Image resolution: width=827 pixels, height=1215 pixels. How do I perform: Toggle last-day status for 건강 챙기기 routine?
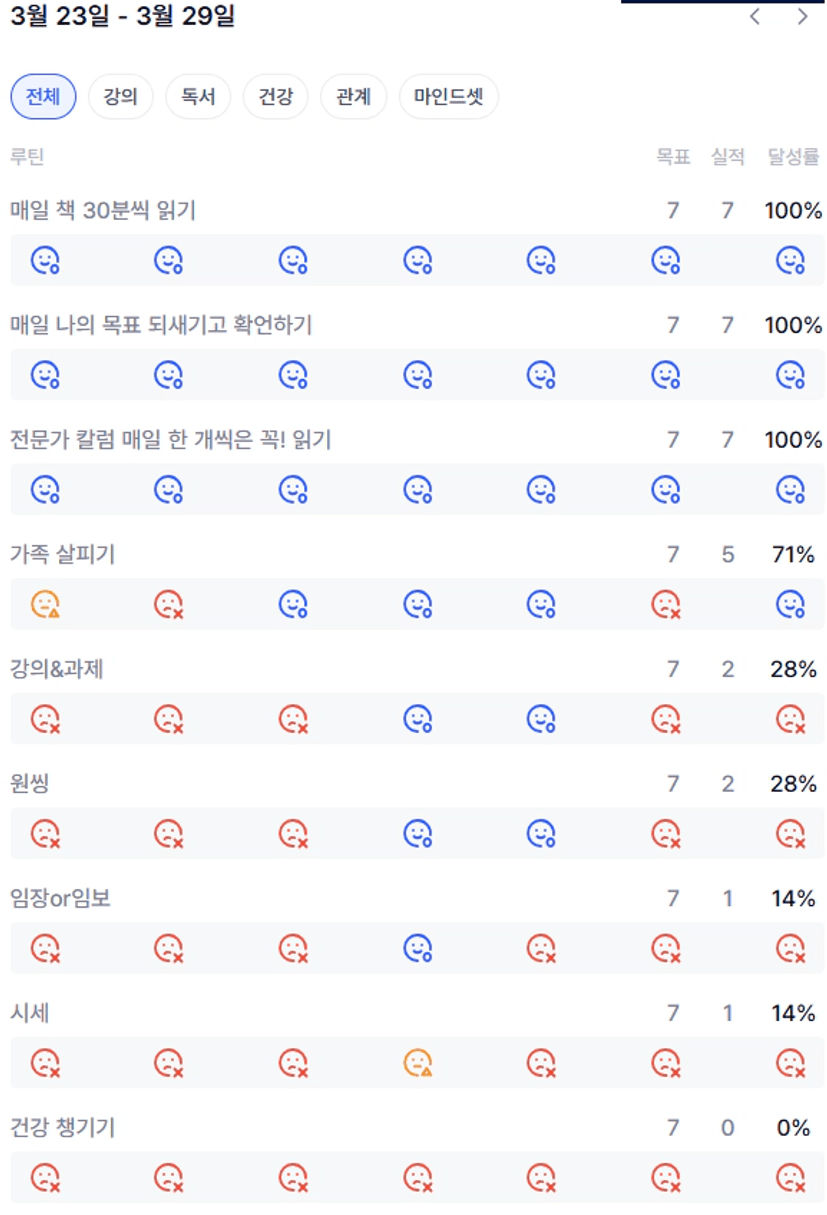790,1177
